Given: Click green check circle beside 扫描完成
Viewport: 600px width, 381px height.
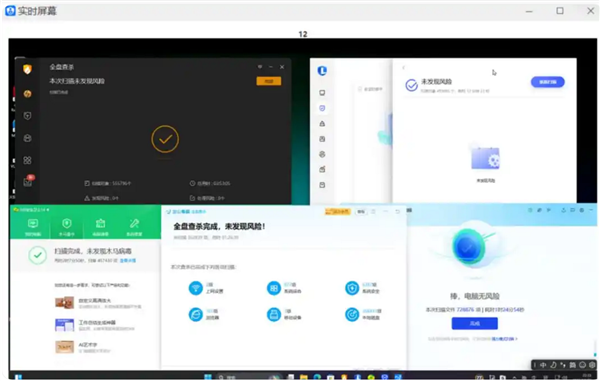Looking at the screenshot, I should [x=38, y=256].
